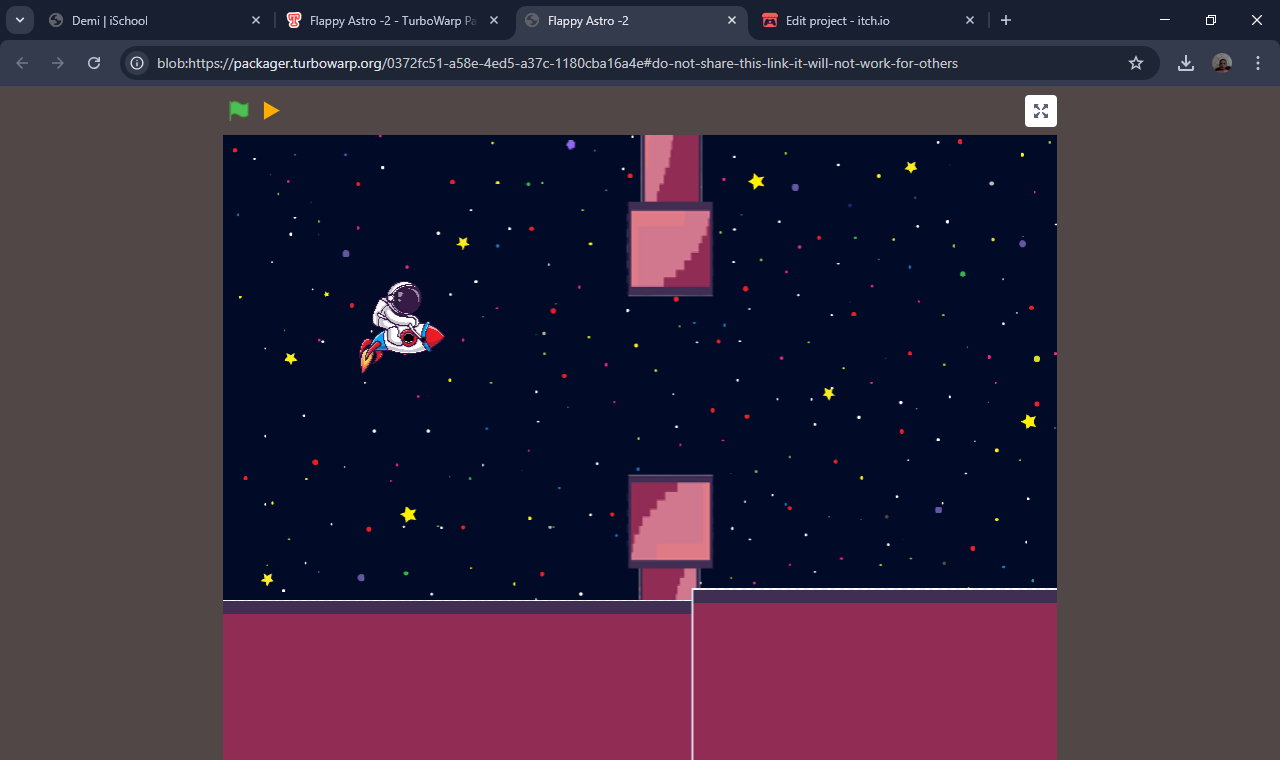Open the 'Demi | iSchool' tab
Screen dimensions: 1280x760
[130, 20]
